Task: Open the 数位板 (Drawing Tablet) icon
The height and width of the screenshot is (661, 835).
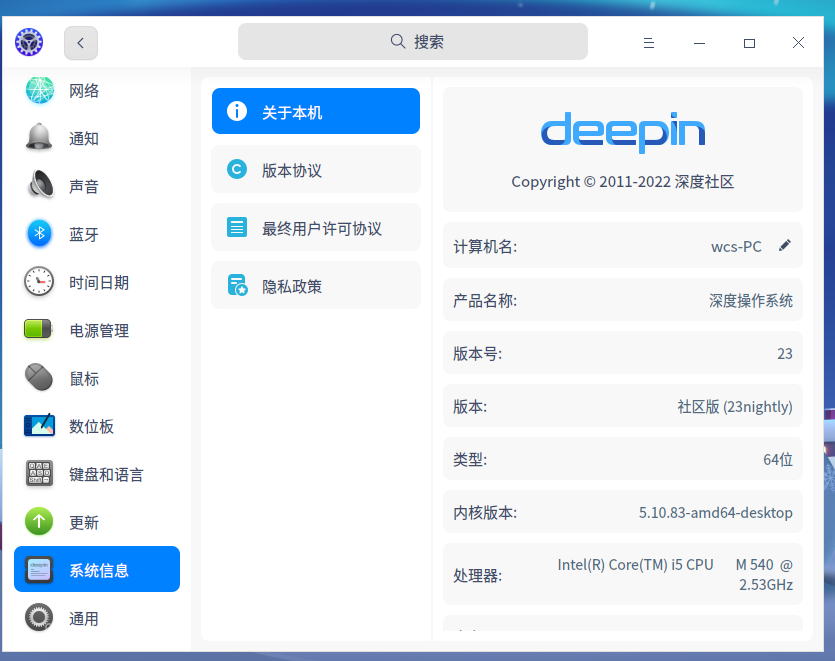Action: [38, 426]
